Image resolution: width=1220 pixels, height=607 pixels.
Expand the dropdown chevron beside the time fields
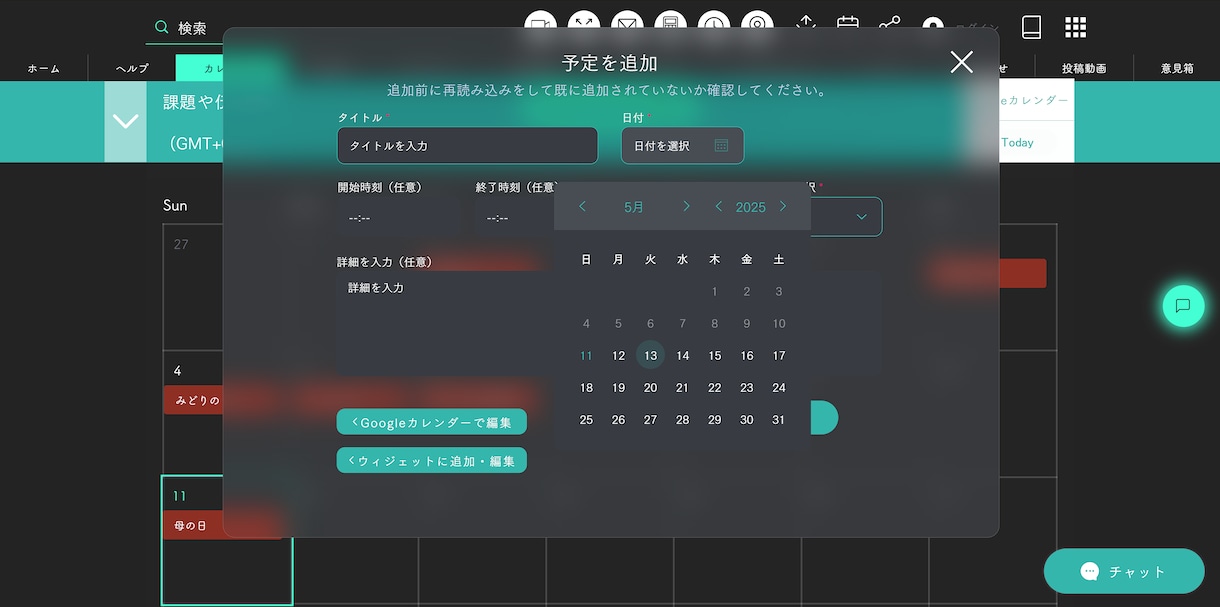(862, 217)
